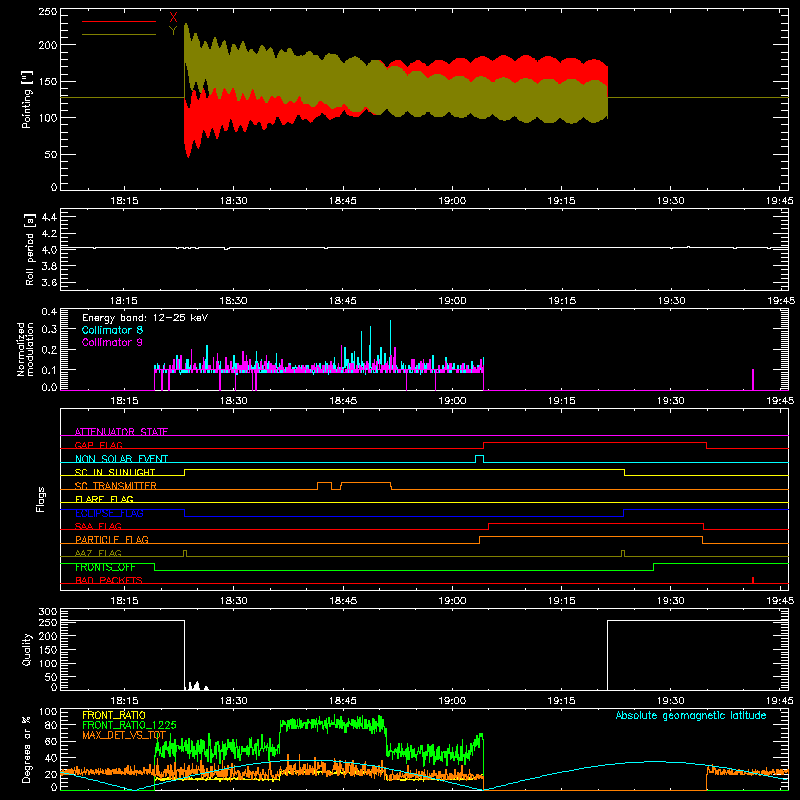Select the GAP_FLAG label
Screen dimensions: 800x800
tap(98, 445)
